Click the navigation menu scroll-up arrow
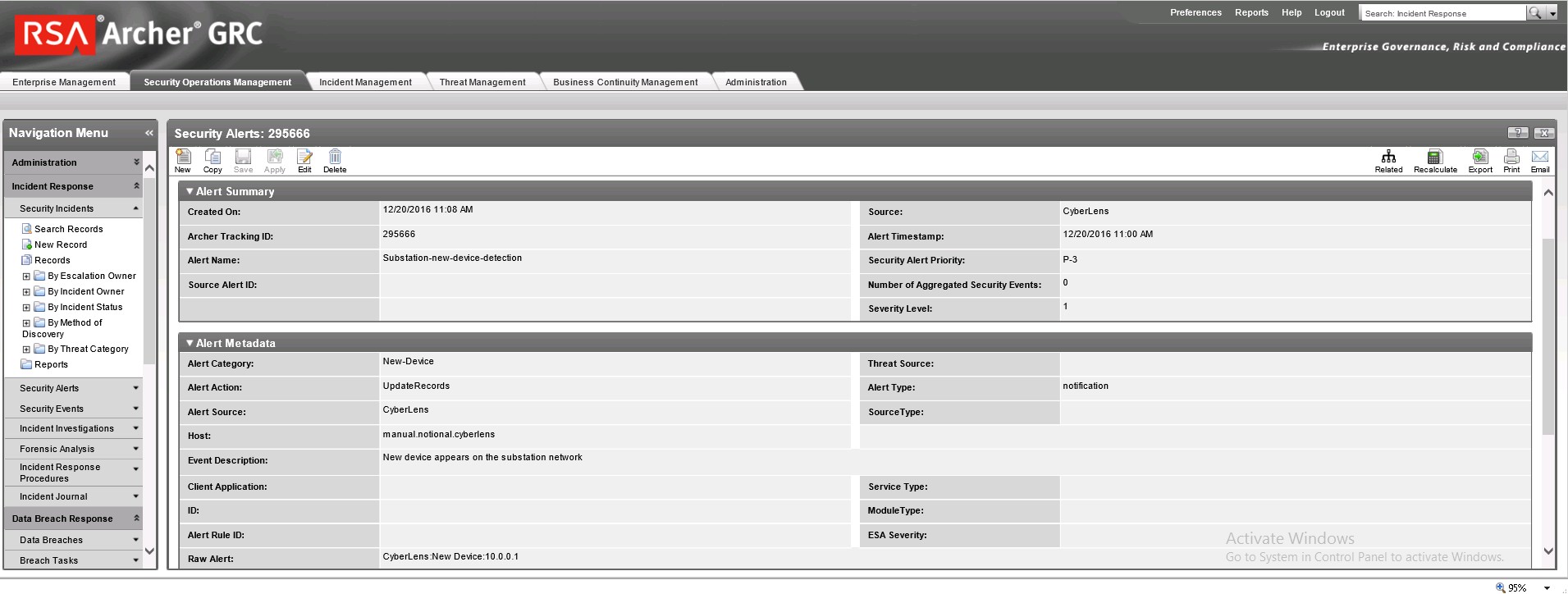 (149, 168)
